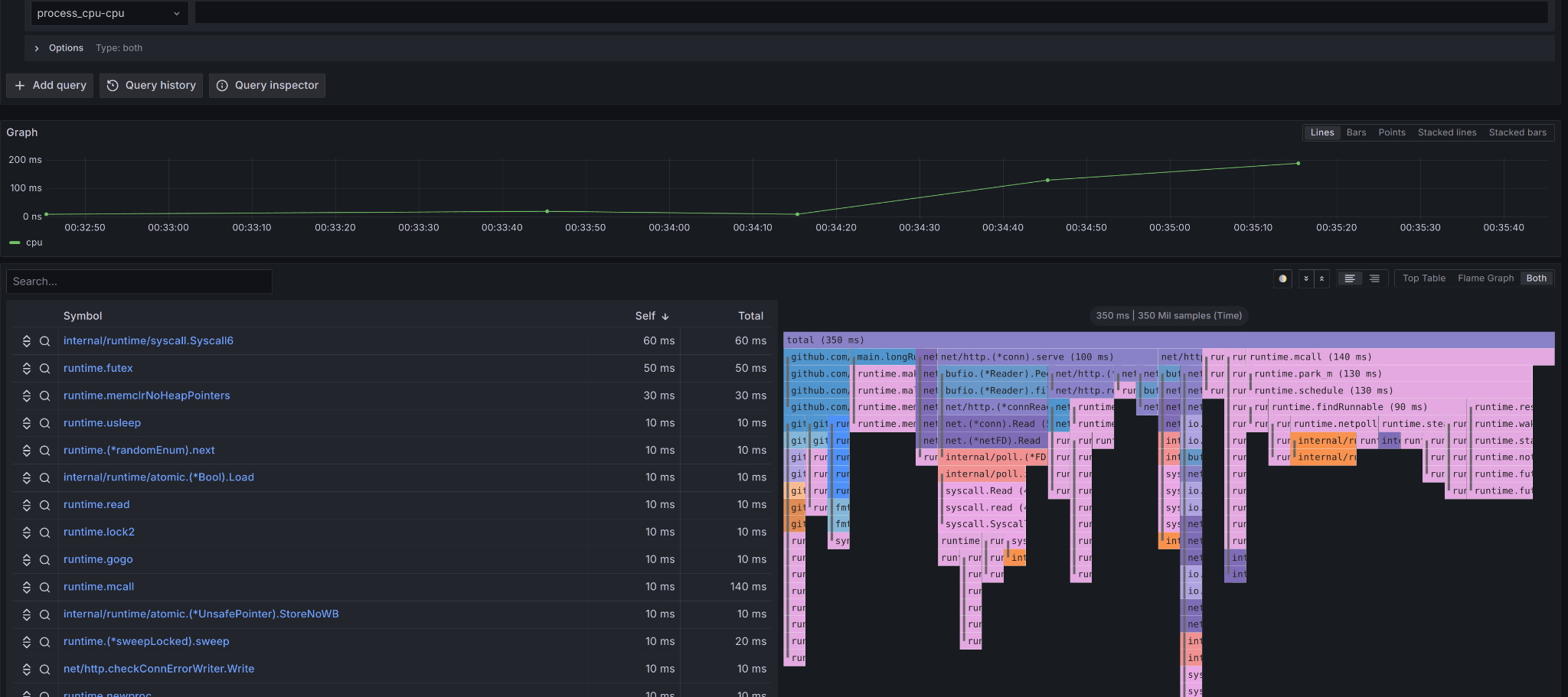The height and width of the screenshot is (697, 1568).
Task: Click magnifier icon for runtime.gogo row
Action: point(45,560)
